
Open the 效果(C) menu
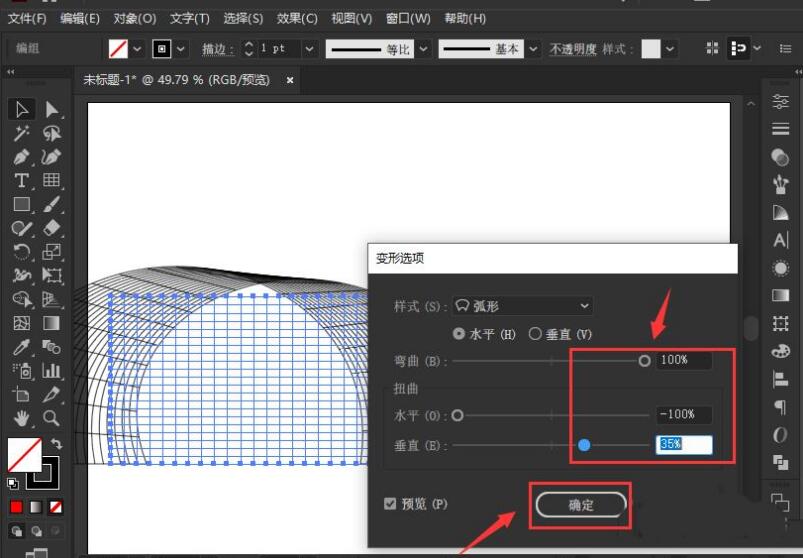click(296, 18)
